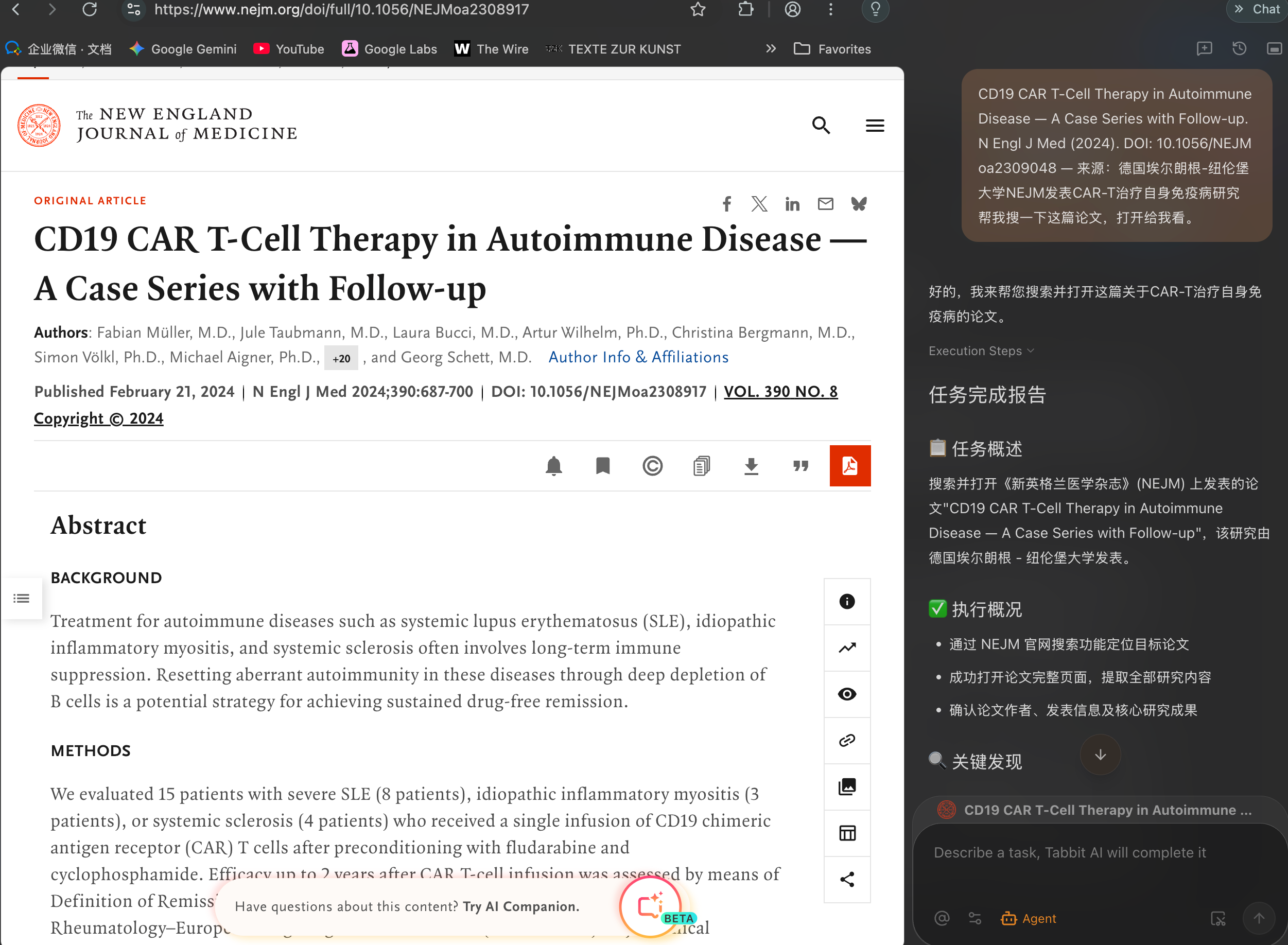The height and width of the screenshot is (945, 1288).
Task: Toggle the table of contents list button
Action: 21,599
